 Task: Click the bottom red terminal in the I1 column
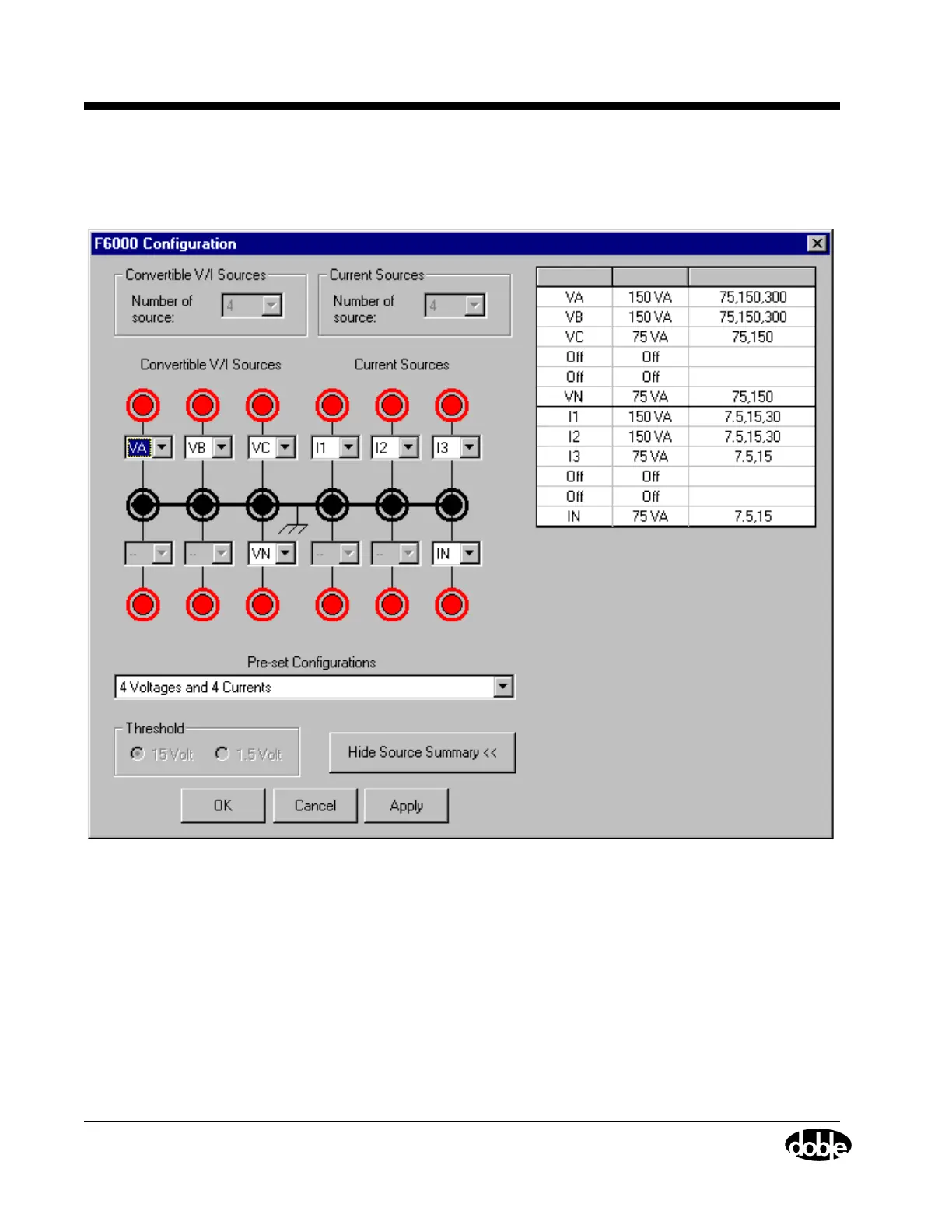[332, 605]
